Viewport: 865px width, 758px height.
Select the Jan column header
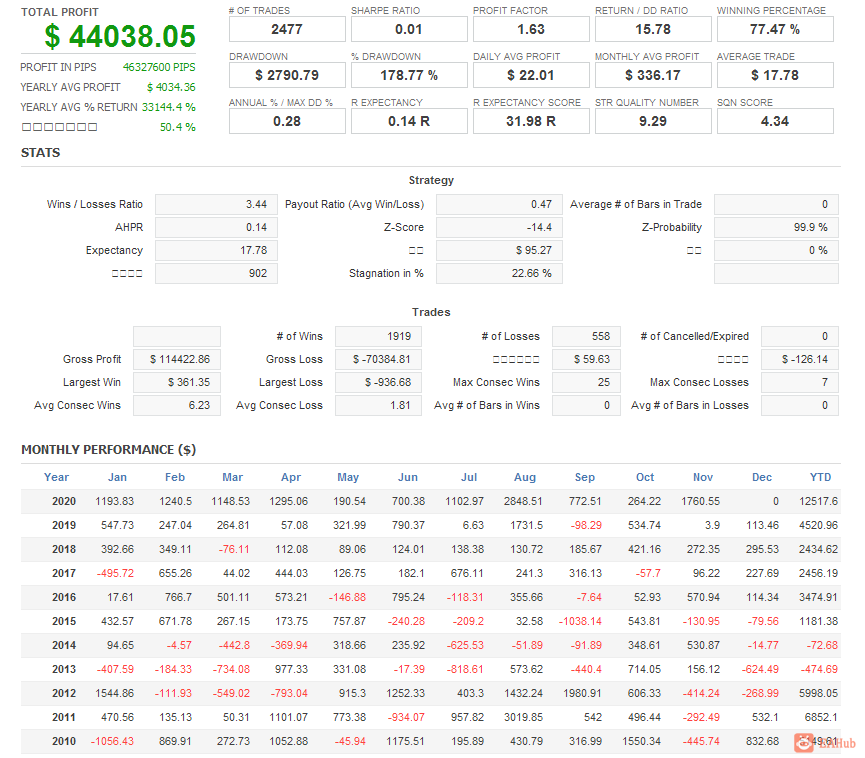(x=117, y=477)
